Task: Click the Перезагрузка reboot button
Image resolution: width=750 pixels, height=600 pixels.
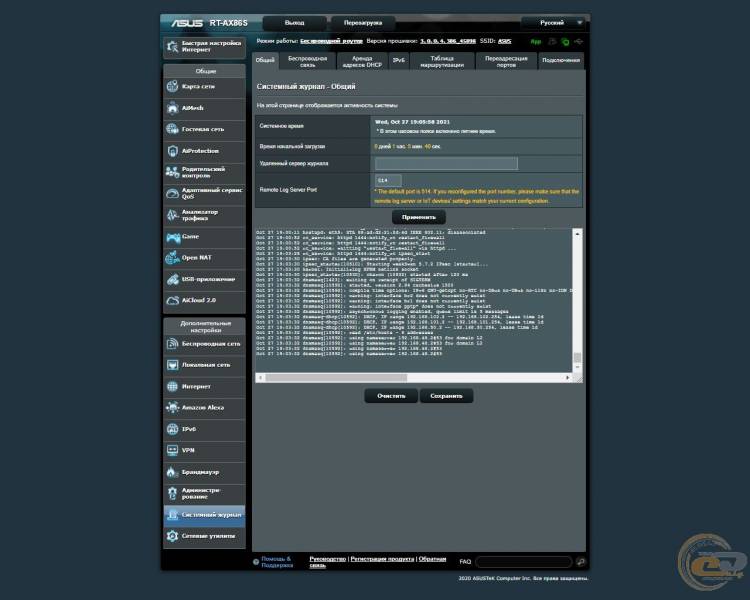Action: click(x=363, y=23)
